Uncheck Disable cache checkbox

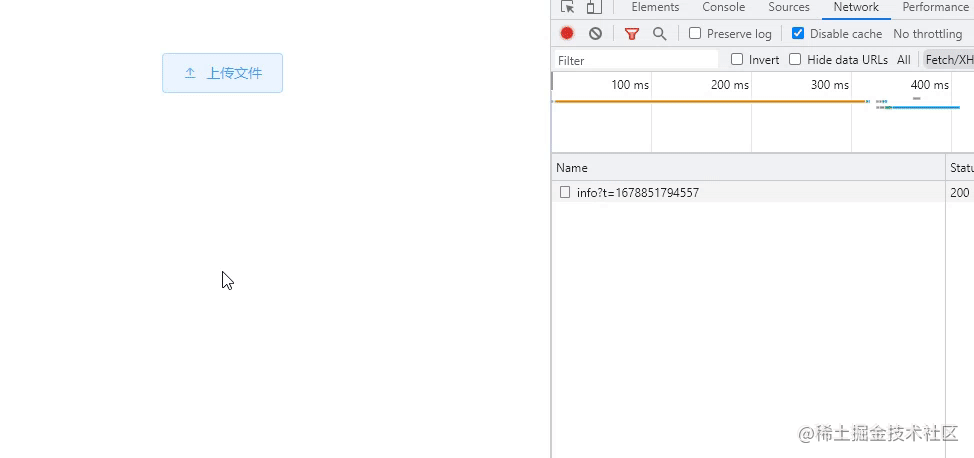798,34
